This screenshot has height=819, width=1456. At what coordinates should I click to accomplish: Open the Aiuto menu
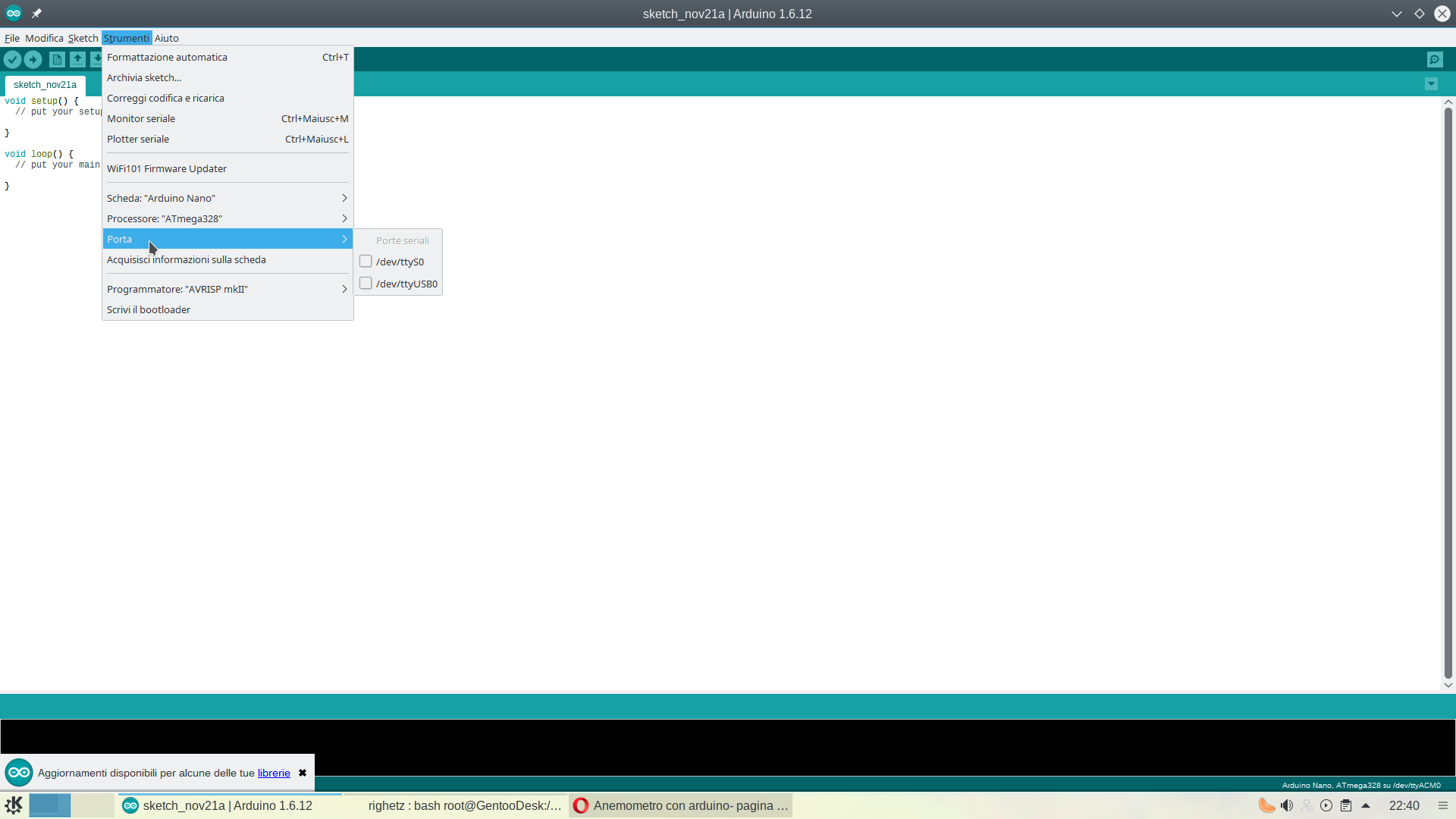coord(167,38)
